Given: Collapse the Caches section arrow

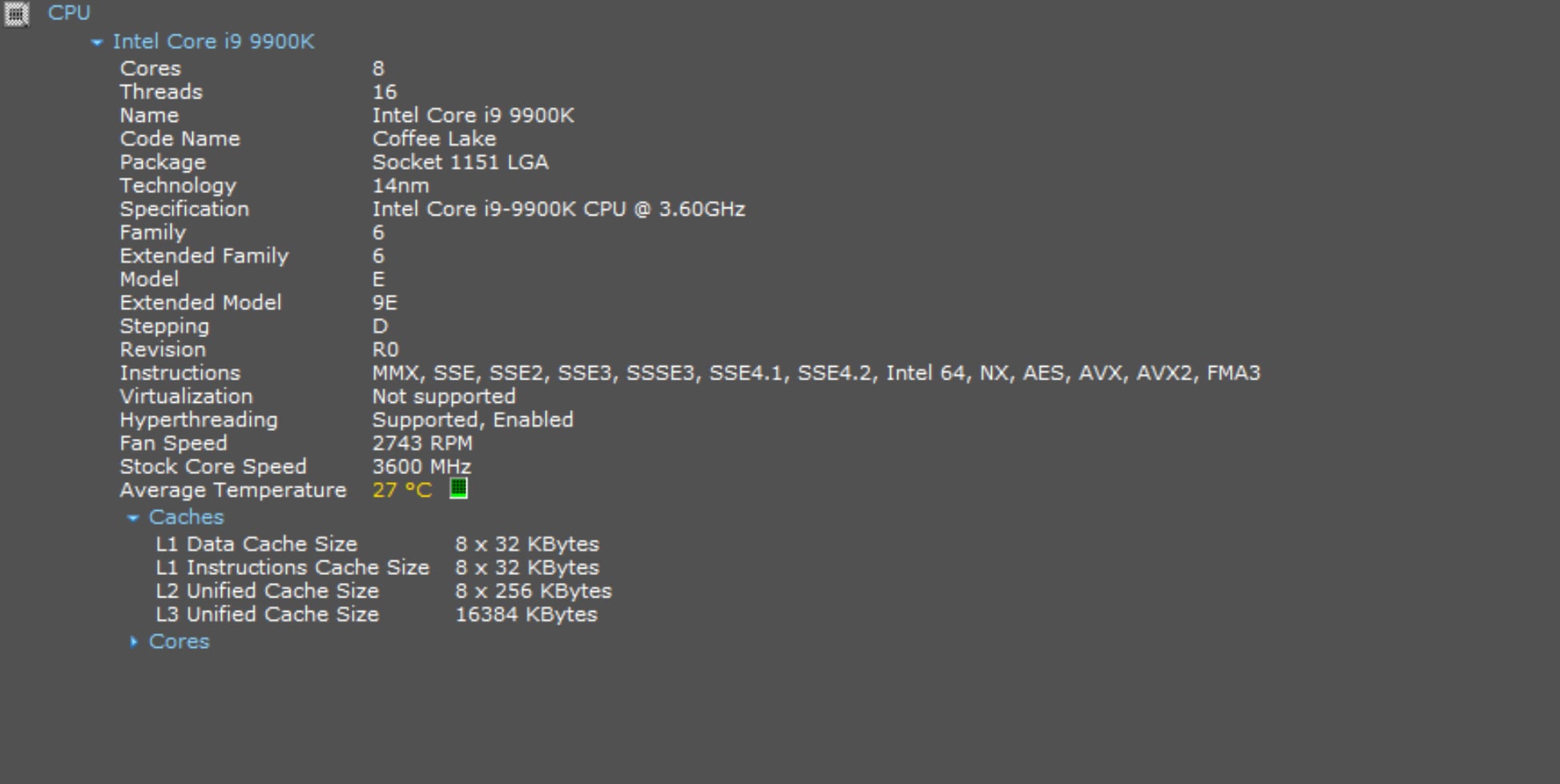Looking at the screenshot, I should click(x=133, y=518).
